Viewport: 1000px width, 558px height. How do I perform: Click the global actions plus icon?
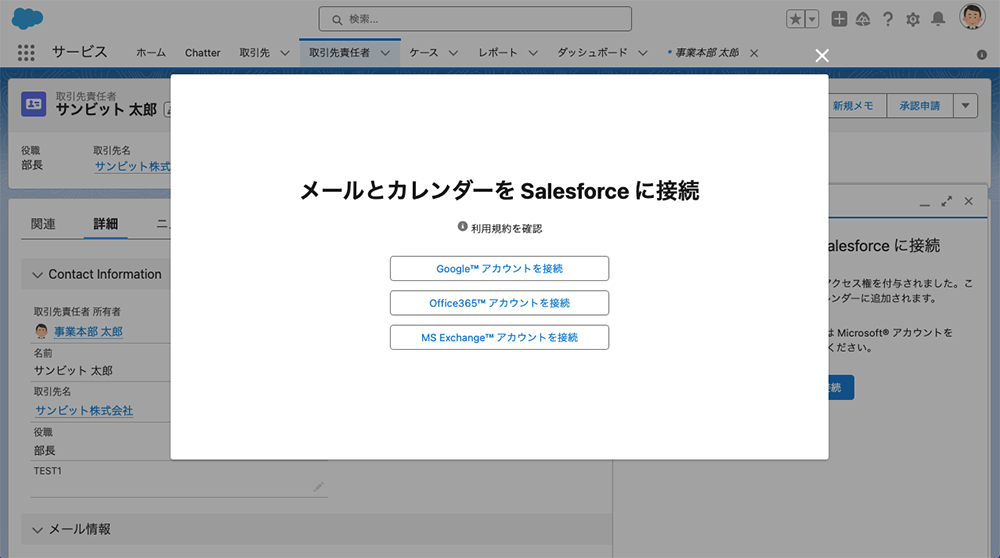(839, 19)
